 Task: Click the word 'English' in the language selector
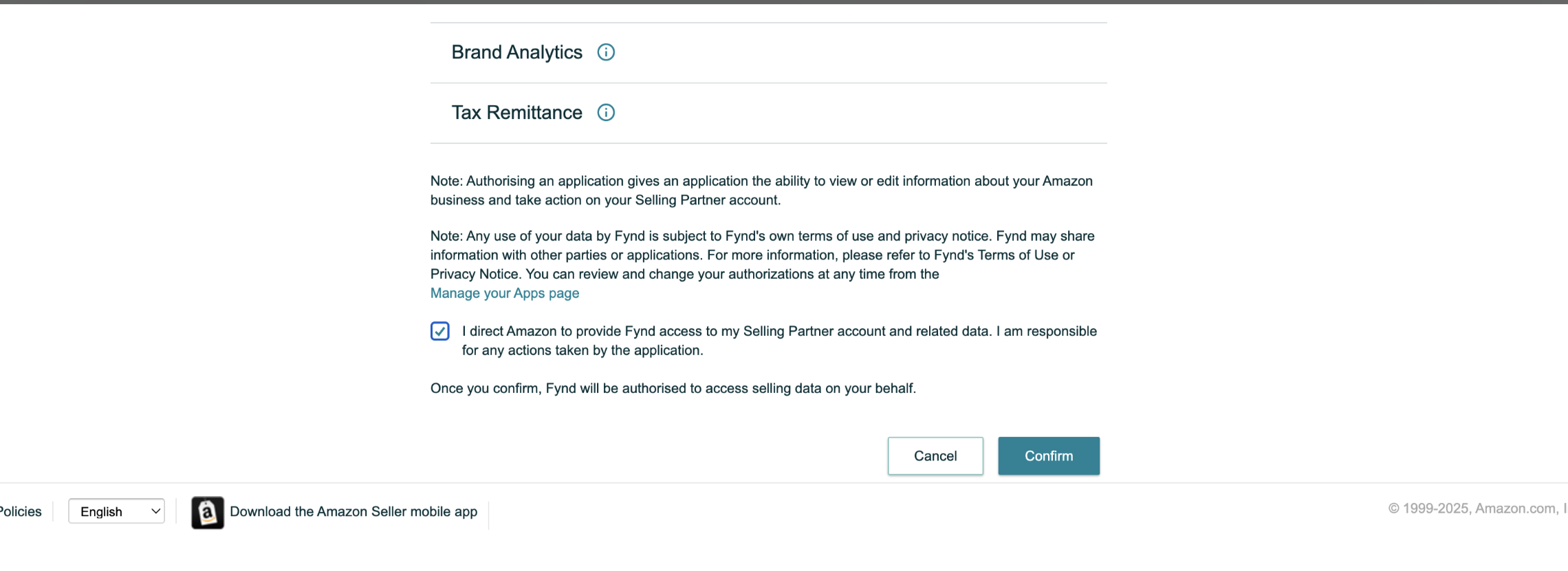point(101,512)
